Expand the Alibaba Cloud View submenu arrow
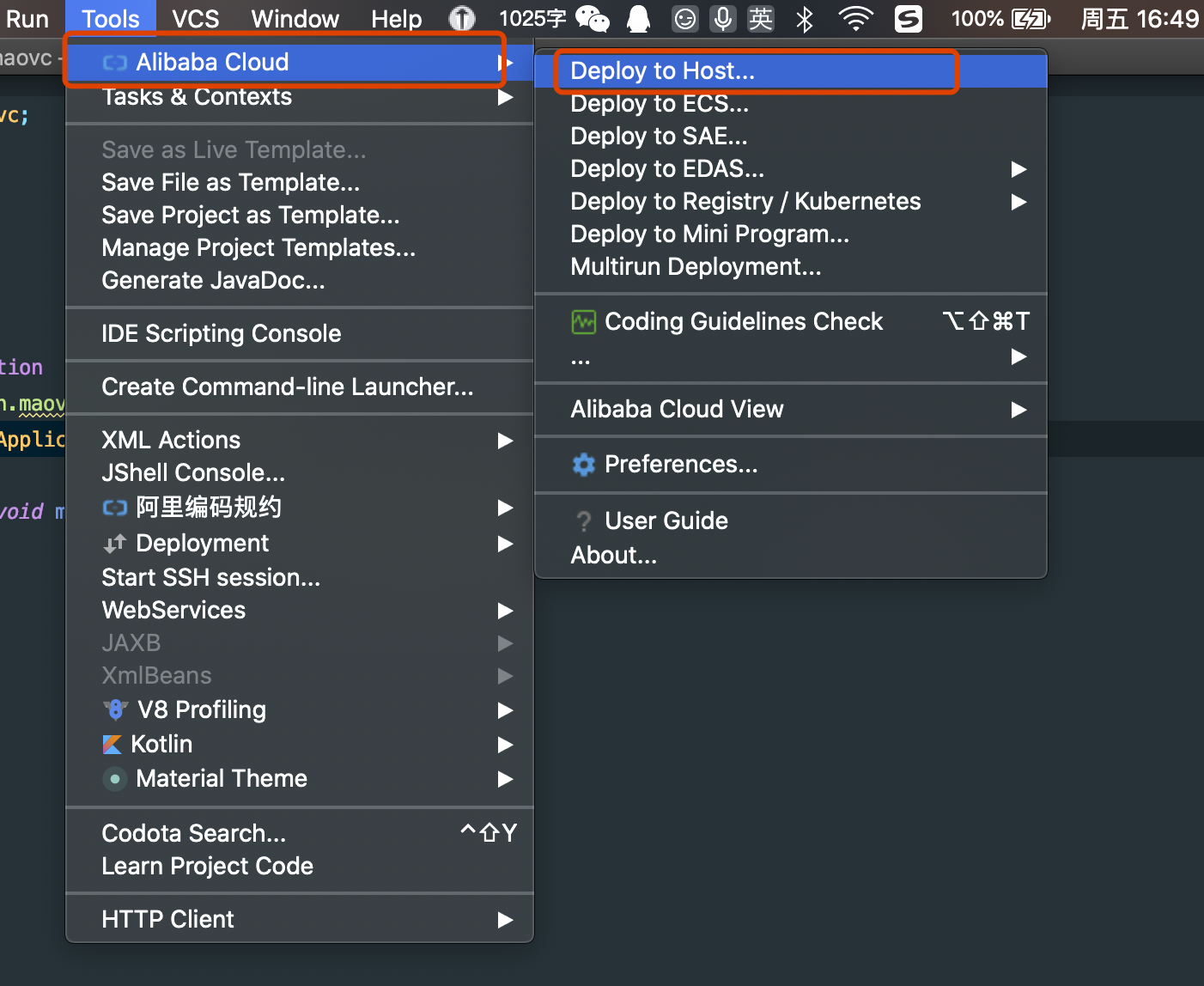 click(x=1019, y=410)
